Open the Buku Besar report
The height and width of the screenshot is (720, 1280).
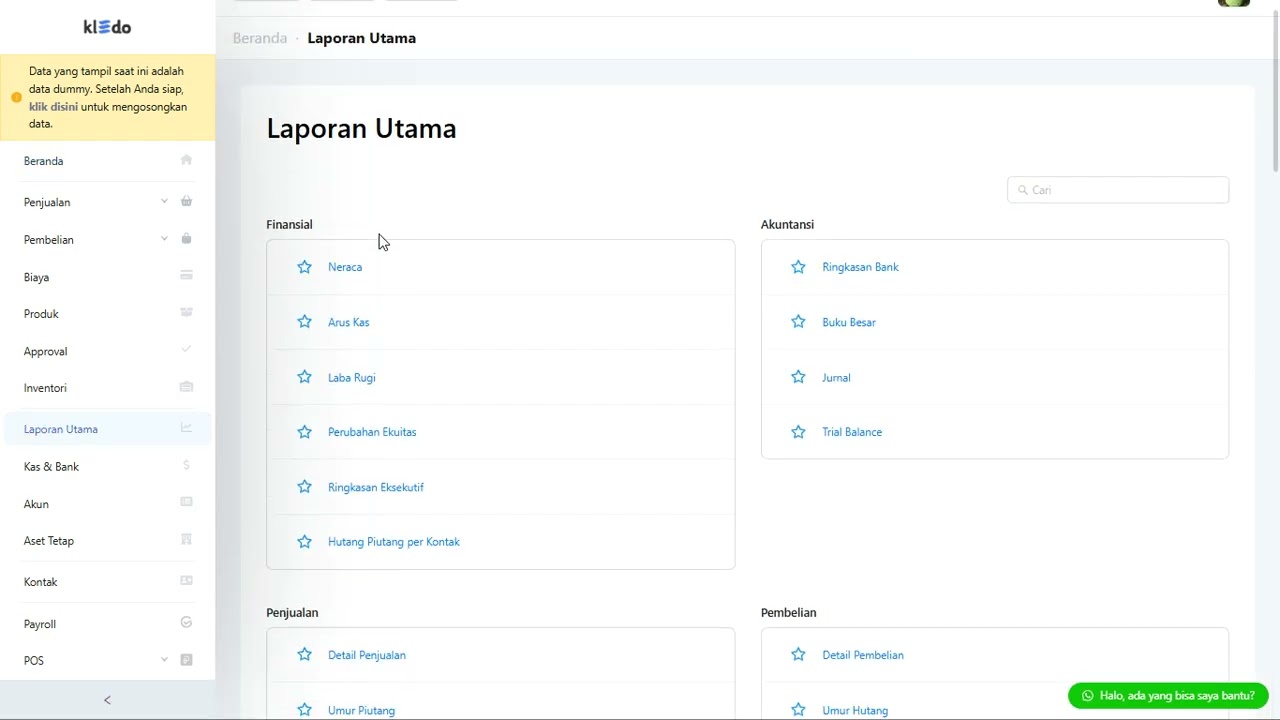click(849, 322)
